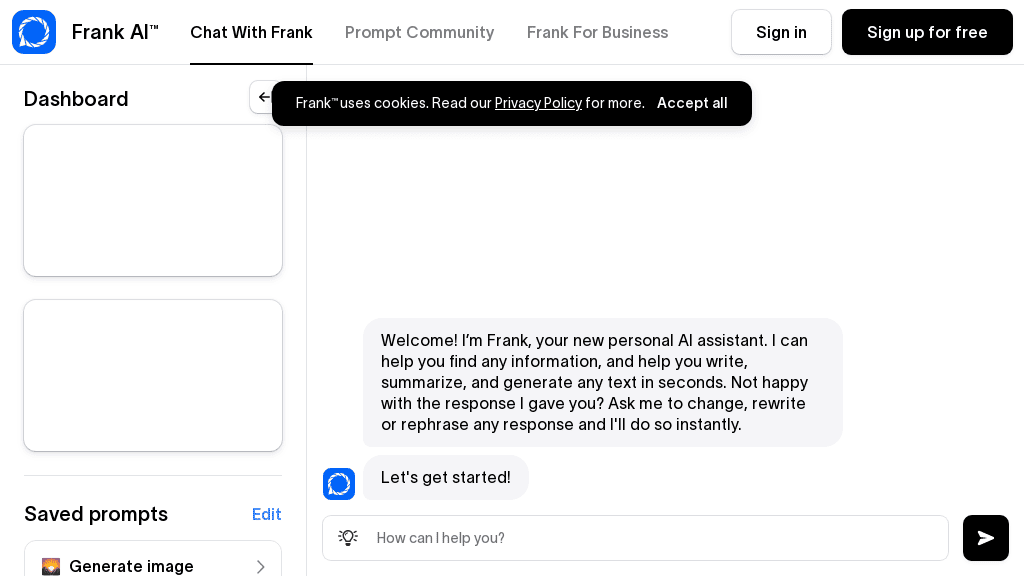
Task: Click the Sign in button
Action: coord(781,32)
